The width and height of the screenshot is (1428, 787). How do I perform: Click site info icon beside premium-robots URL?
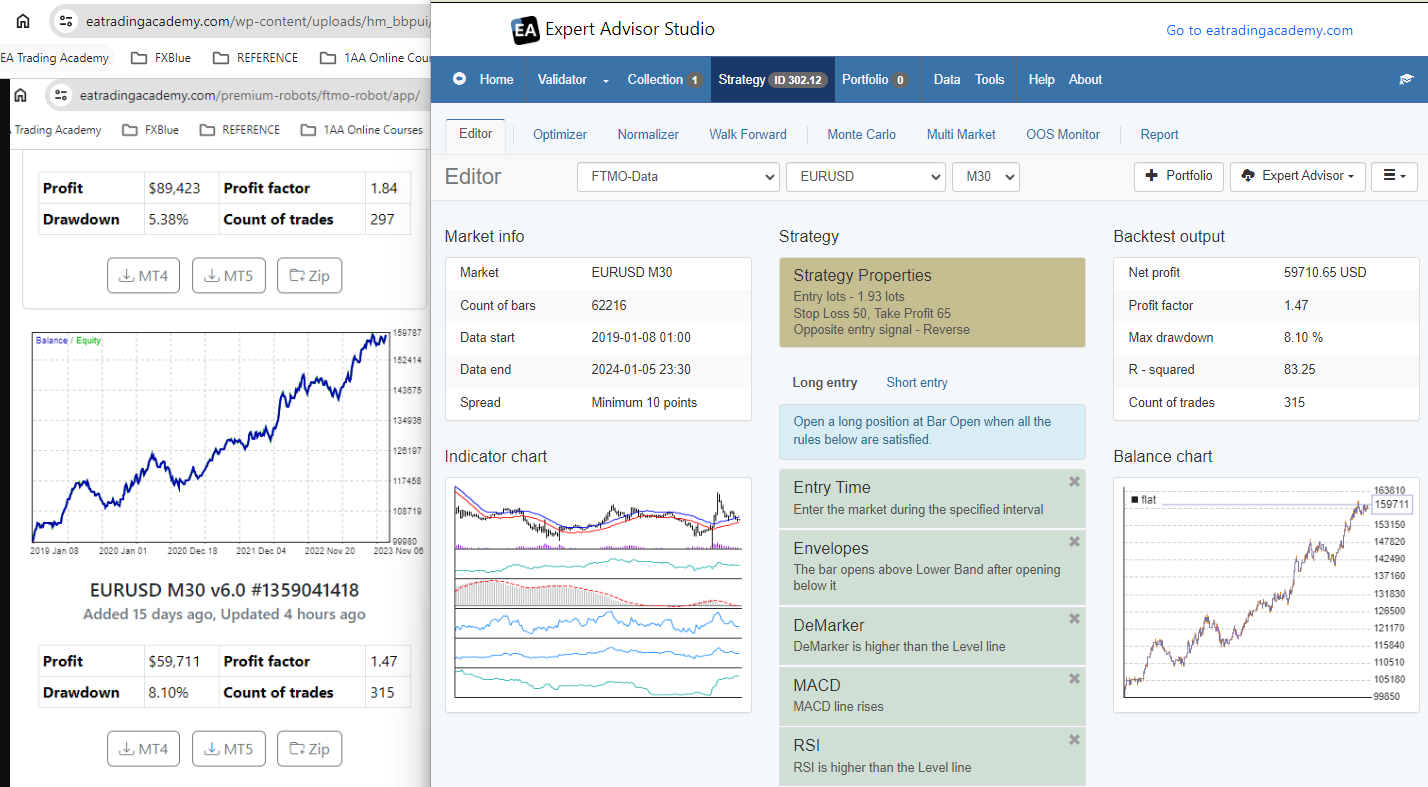[61, 95]
